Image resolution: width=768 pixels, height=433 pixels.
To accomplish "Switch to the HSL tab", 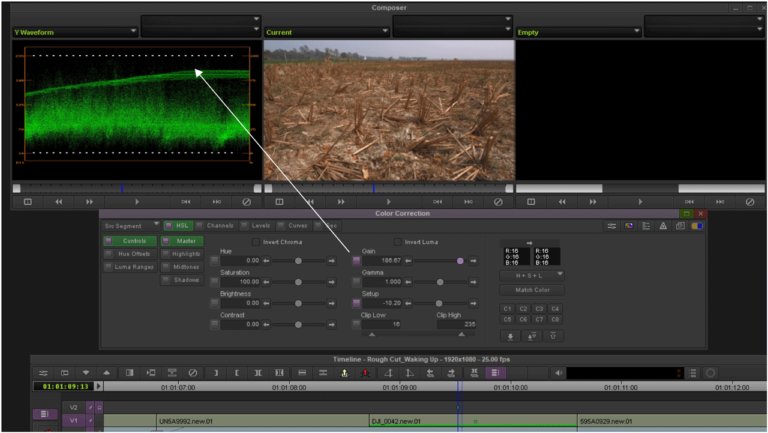I will 177,226.
